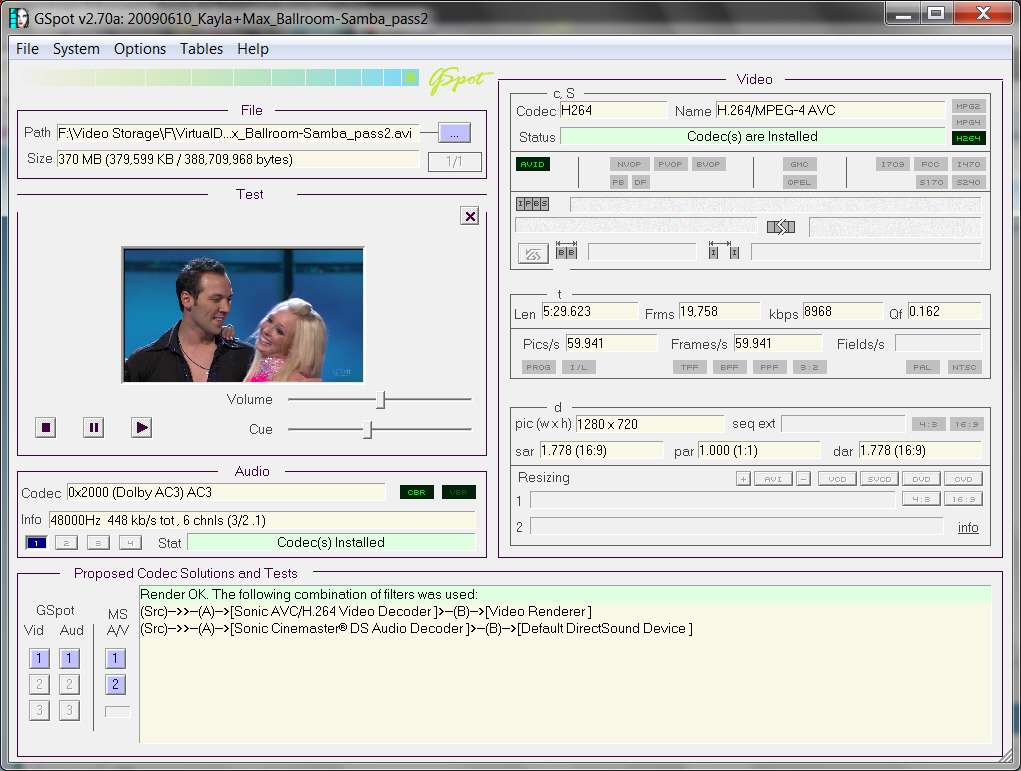This screenshot has height=771, width=1021.
Task: Play the test video
Action: pos(141,428)
